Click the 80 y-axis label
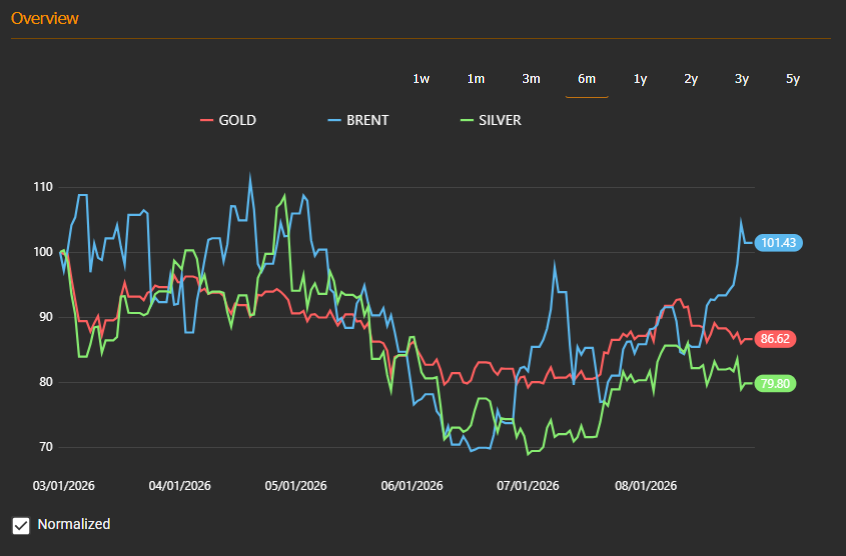846x556 pixels. pyautogui.click(x=46, y=382)
